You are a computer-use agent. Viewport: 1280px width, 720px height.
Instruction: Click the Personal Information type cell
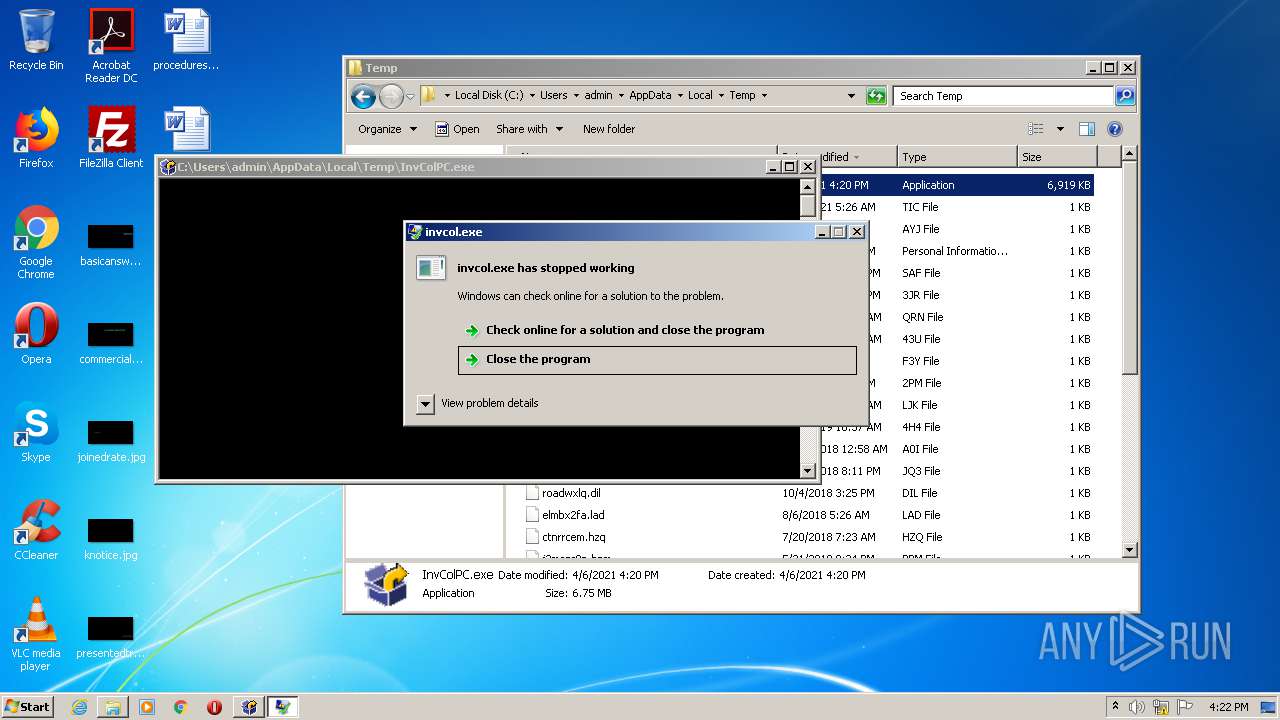[x=955, y=251]
